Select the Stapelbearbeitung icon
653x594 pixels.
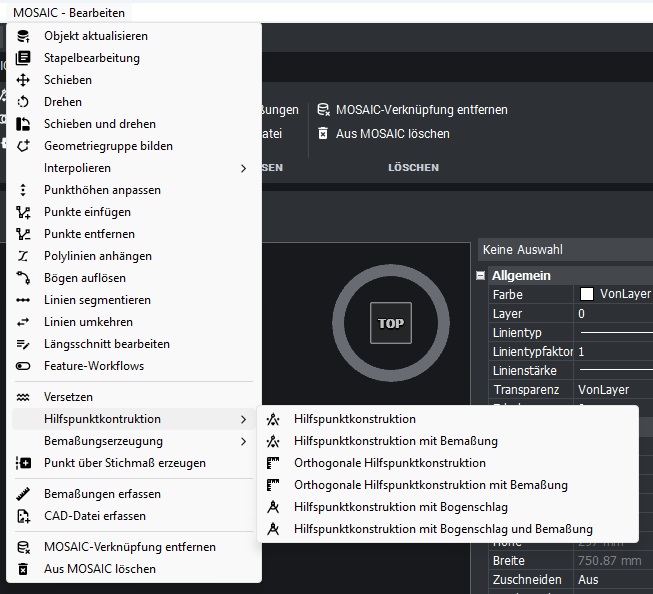point(24,58)
